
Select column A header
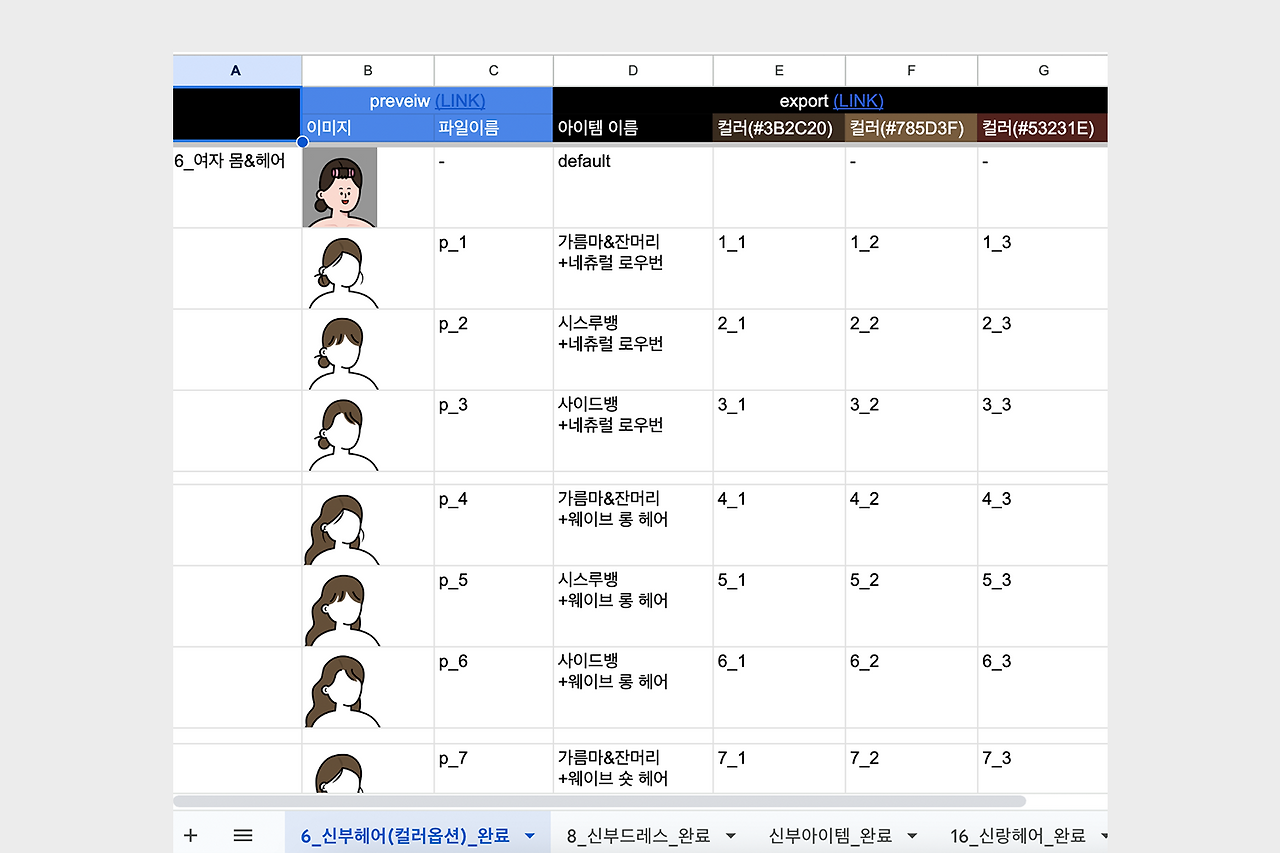tap(236, 69)
